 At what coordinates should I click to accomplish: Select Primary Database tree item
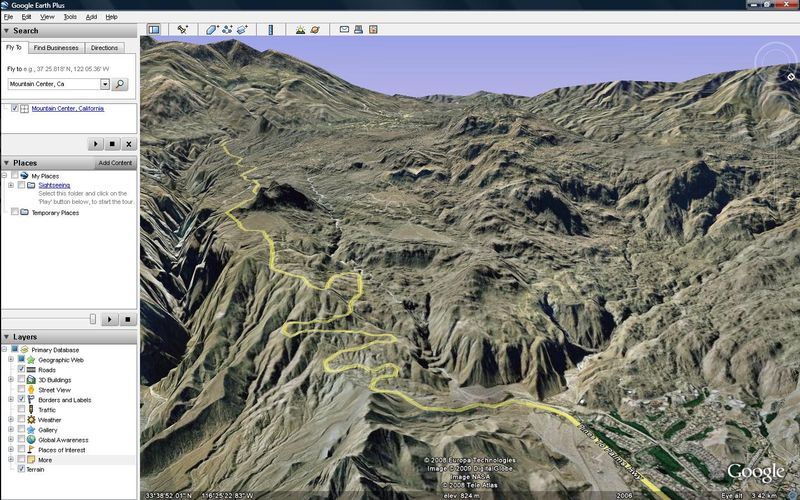[x=55, y=350]
